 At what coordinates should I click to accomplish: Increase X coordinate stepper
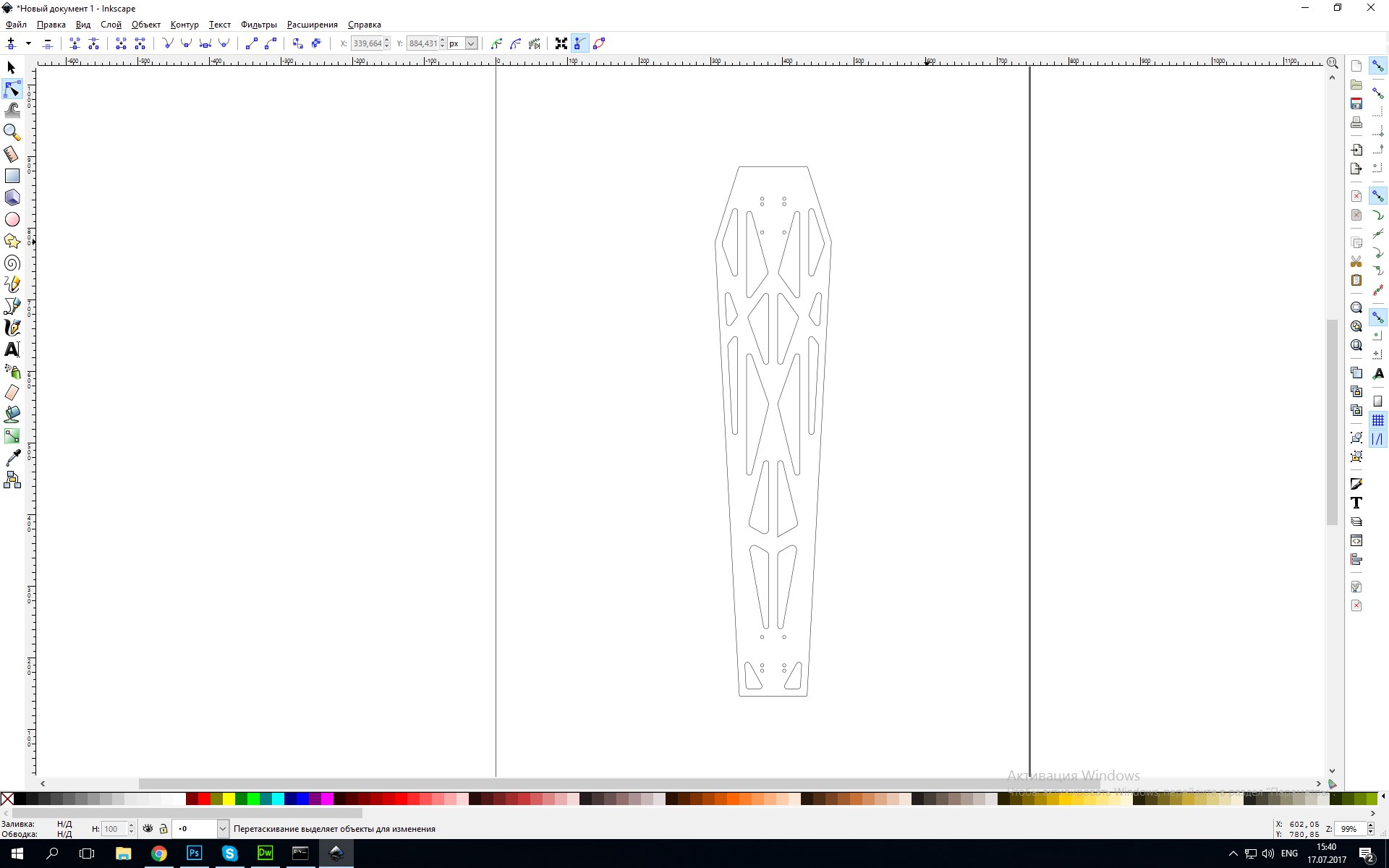click(x=387, y=40)
